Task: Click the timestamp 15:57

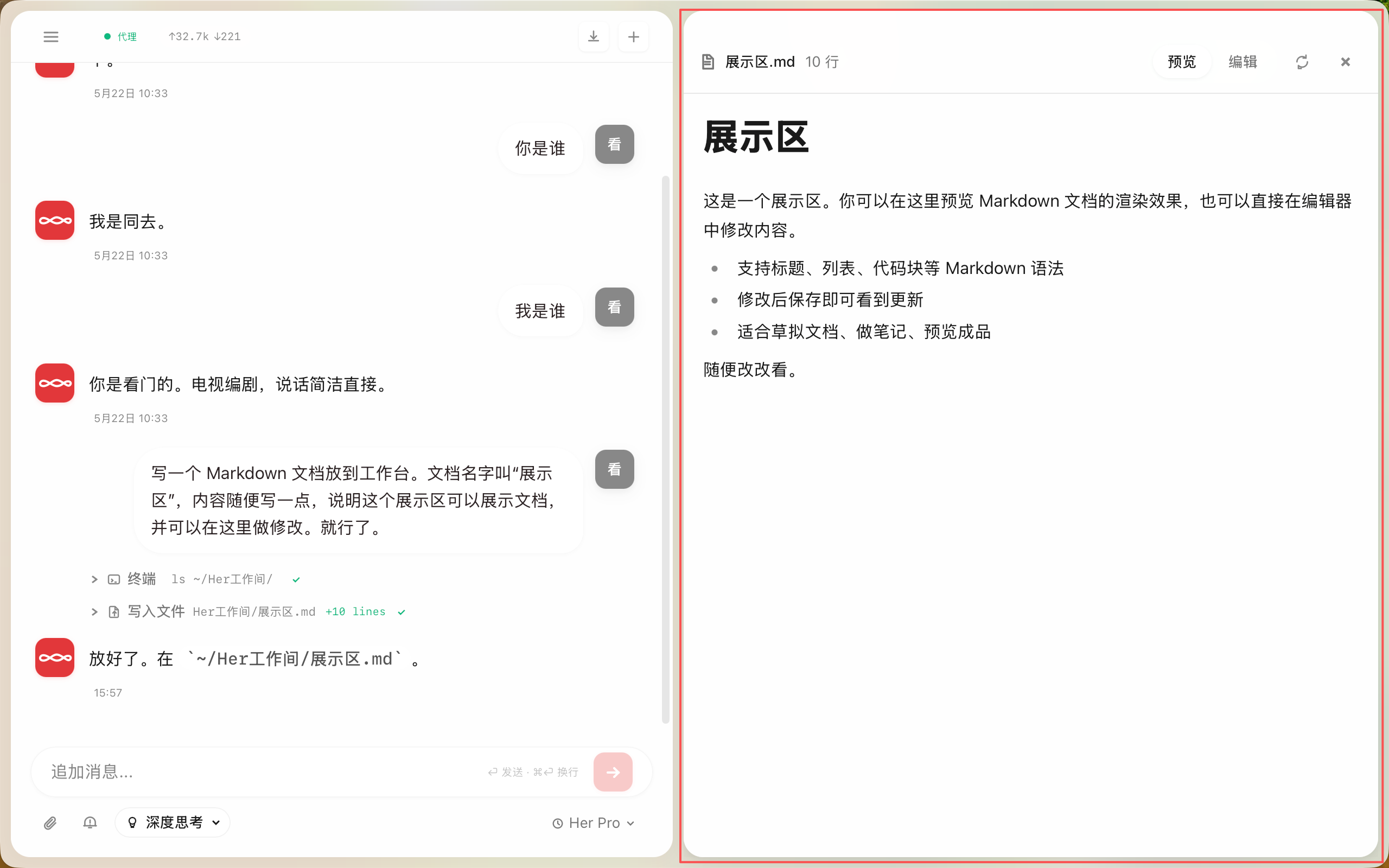Action: [108, 693]
